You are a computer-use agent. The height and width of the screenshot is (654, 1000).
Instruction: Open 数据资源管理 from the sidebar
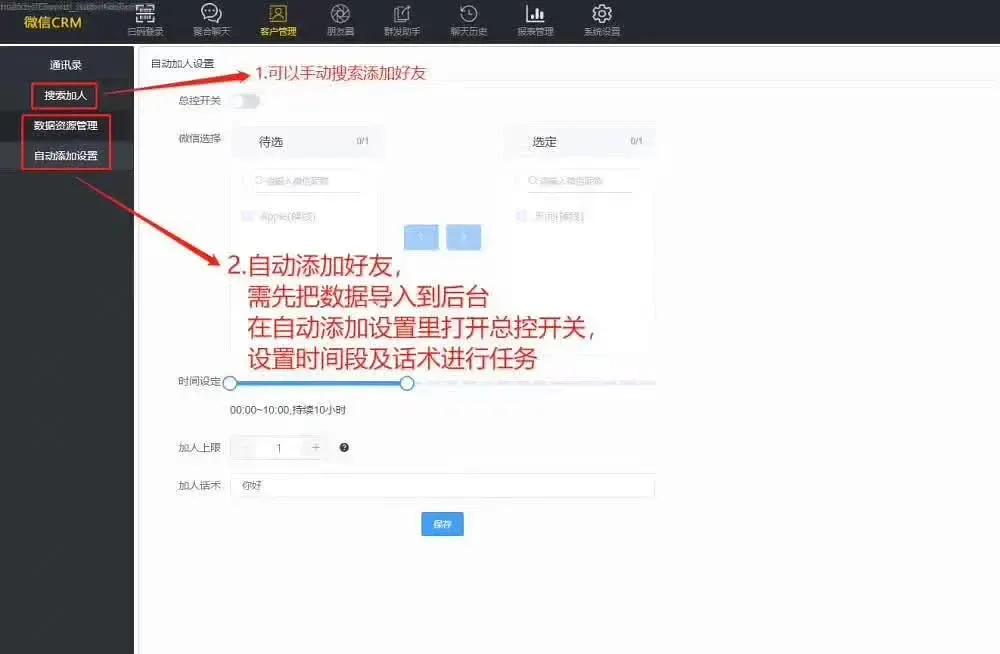[x=65, y=128]
